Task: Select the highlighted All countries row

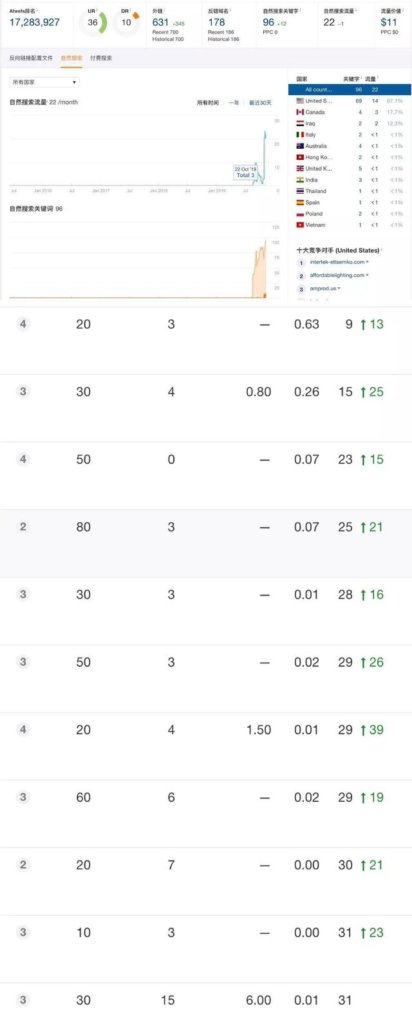Action: pyautogui.click(x=349, y=89)
